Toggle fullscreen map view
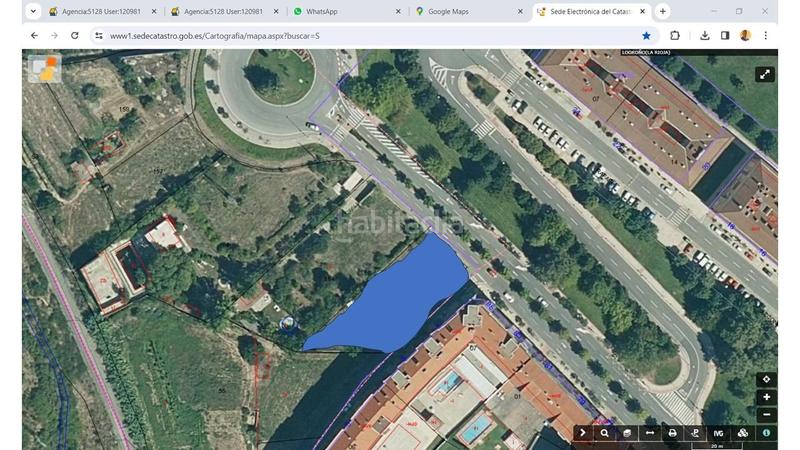The image size is (800, 450). 764,74
